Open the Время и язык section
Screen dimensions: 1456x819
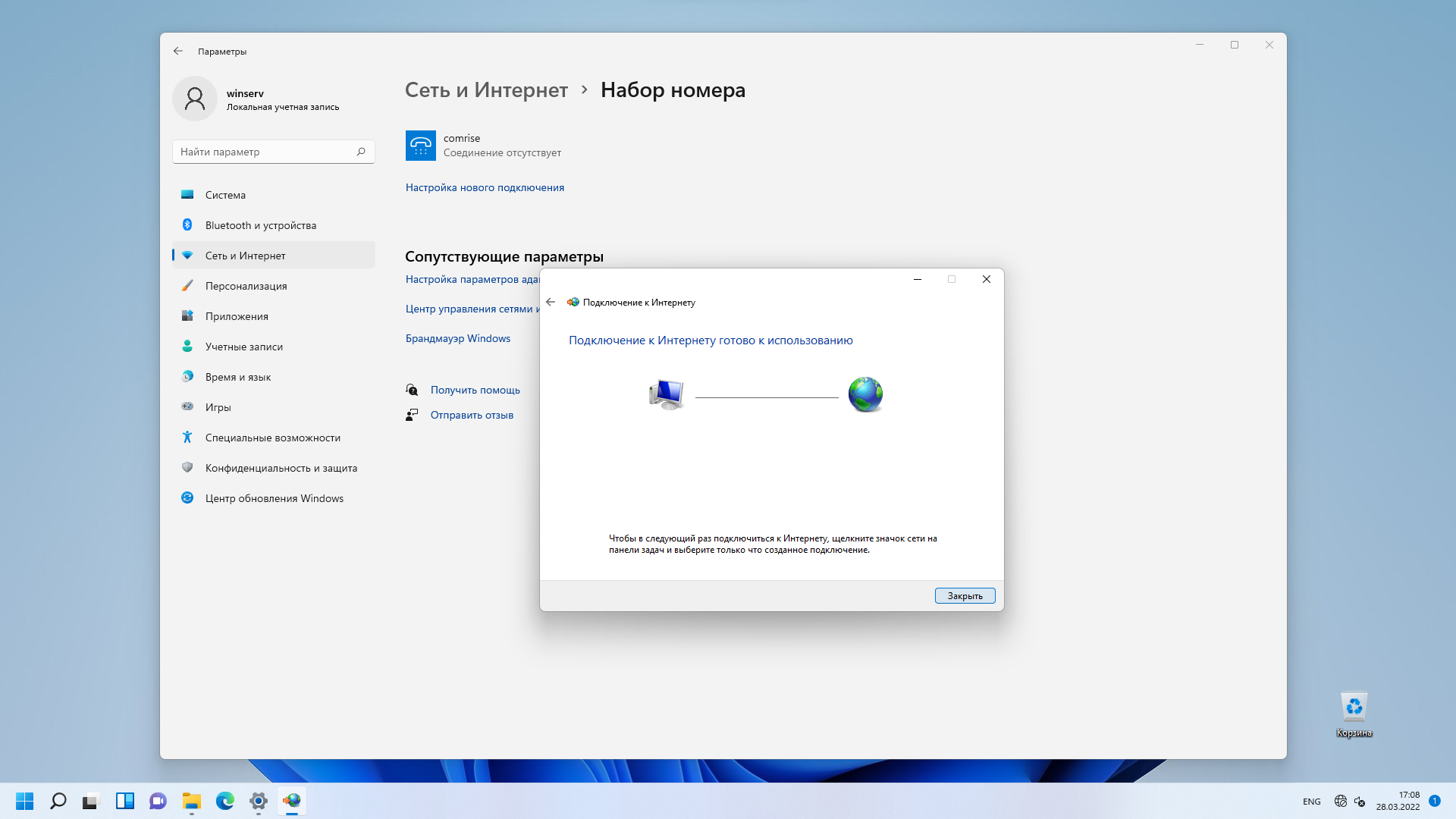[x=274, y=377]
